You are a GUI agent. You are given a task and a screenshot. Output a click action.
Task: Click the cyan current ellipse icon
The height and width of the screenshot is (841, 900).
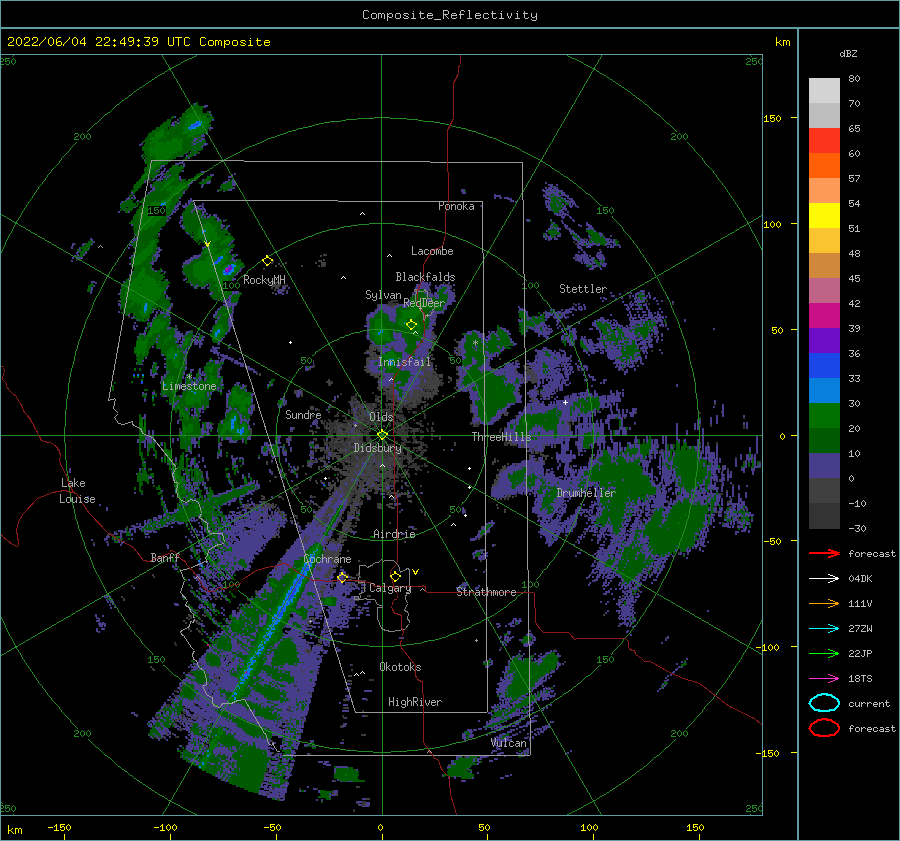[x=824, y=703]
